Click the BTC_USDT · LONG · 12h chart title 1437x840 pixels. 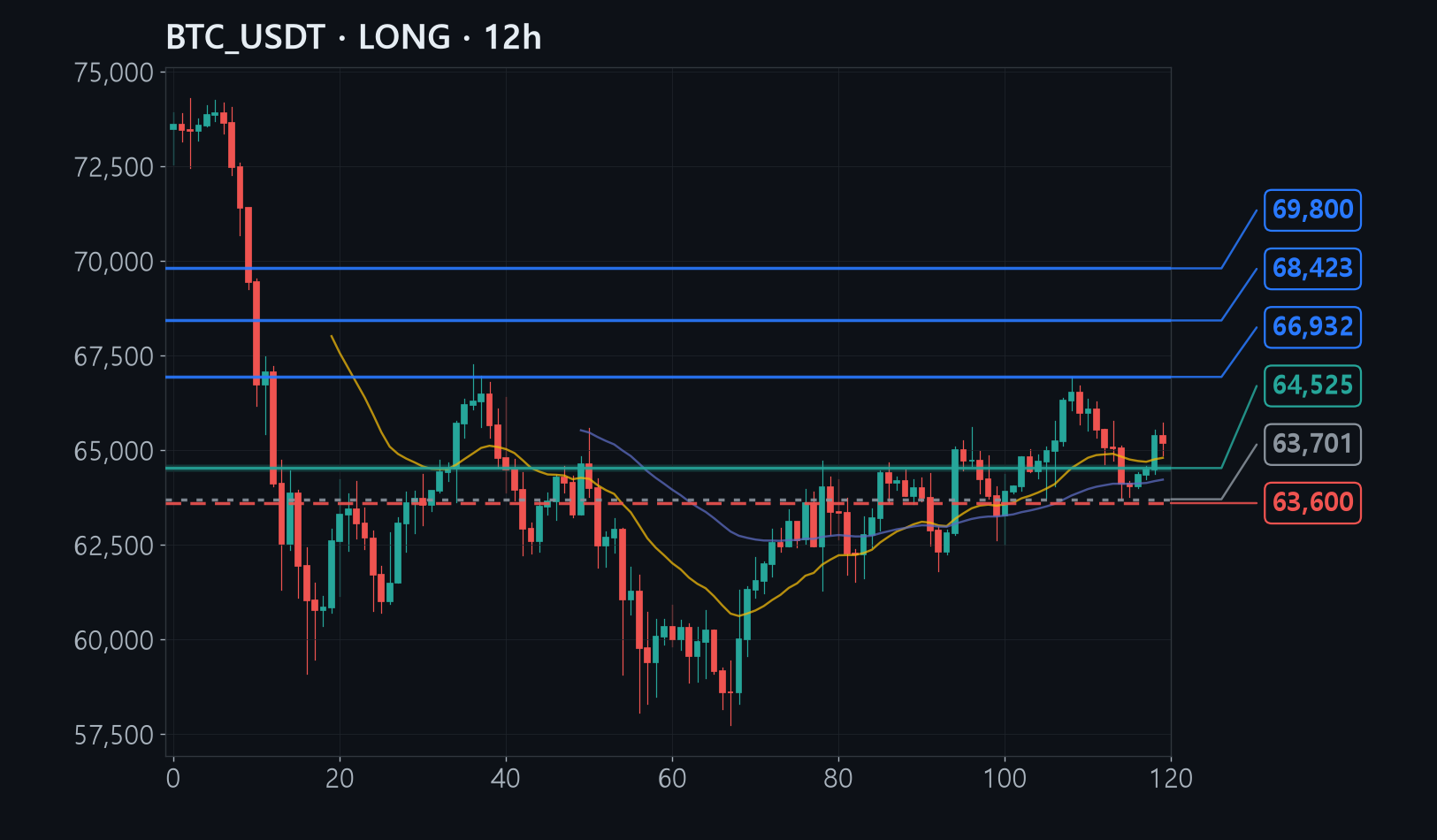[354, 38]
